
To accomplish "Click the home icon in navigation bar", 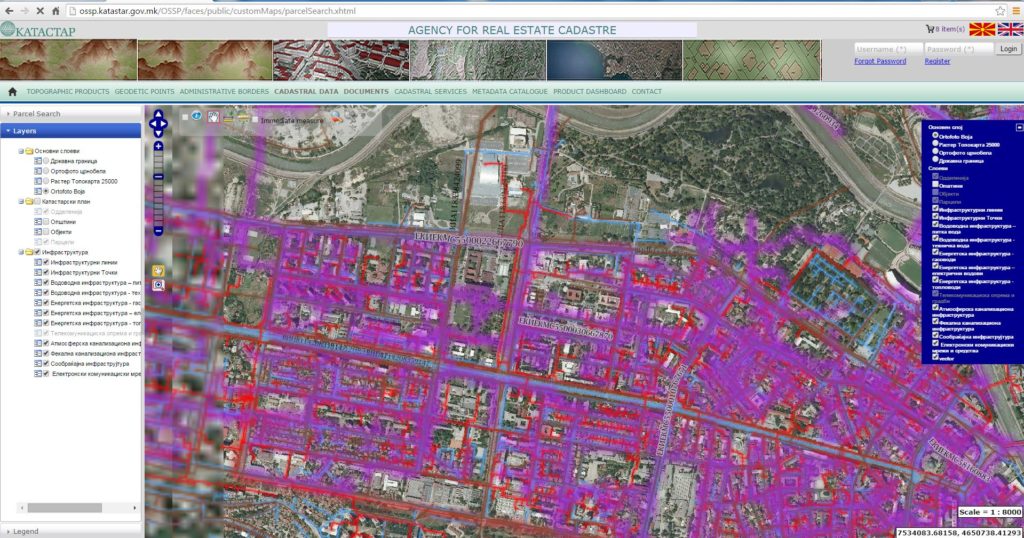I will 13,91.
